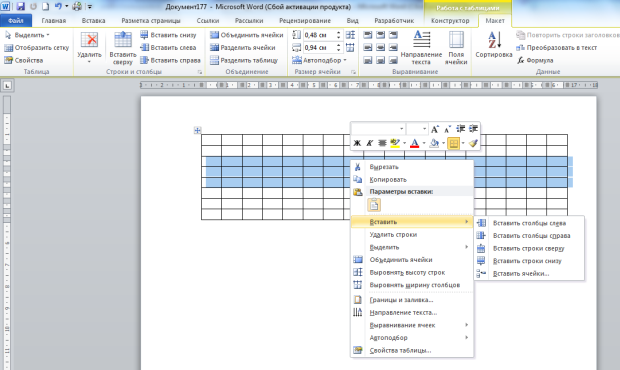Click align top left icon

click(368, 35)
